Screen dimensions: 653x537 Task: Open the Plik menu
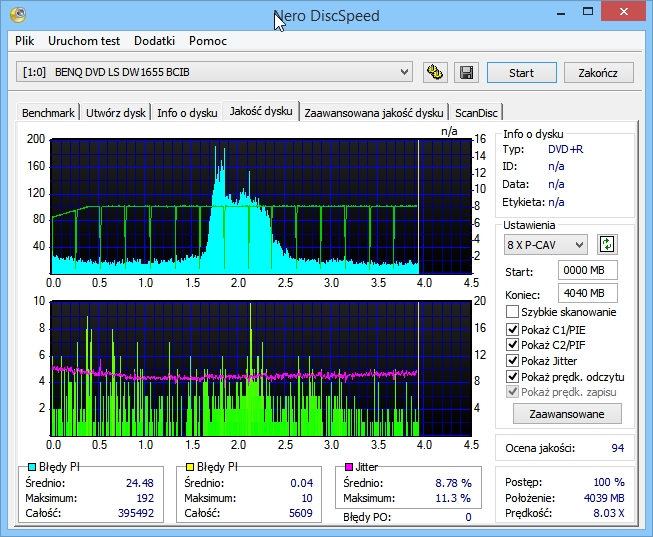pyautogui.click(x=25, y=41)
